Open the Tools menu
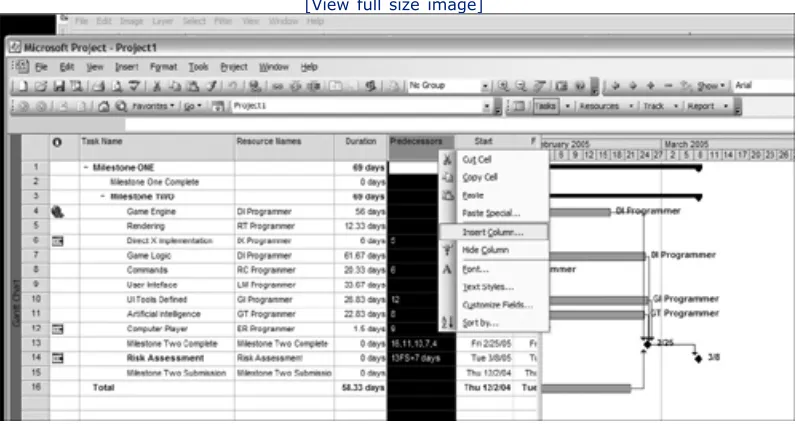 pyautogui.click(x=198, y=67)
